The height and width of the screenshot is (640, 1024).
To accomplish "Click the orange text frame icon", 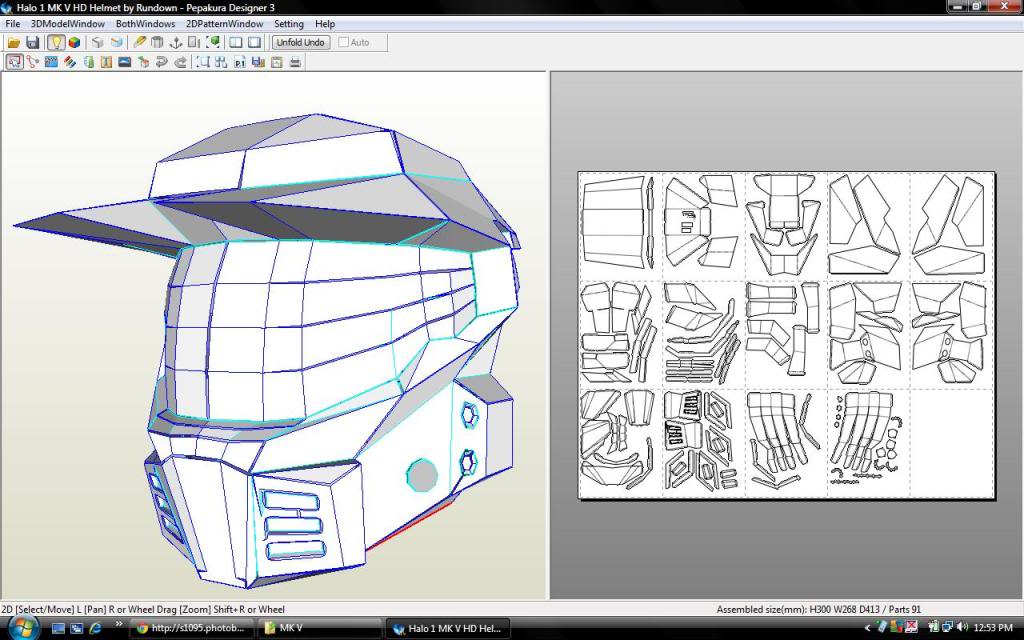I will [106, 62].
